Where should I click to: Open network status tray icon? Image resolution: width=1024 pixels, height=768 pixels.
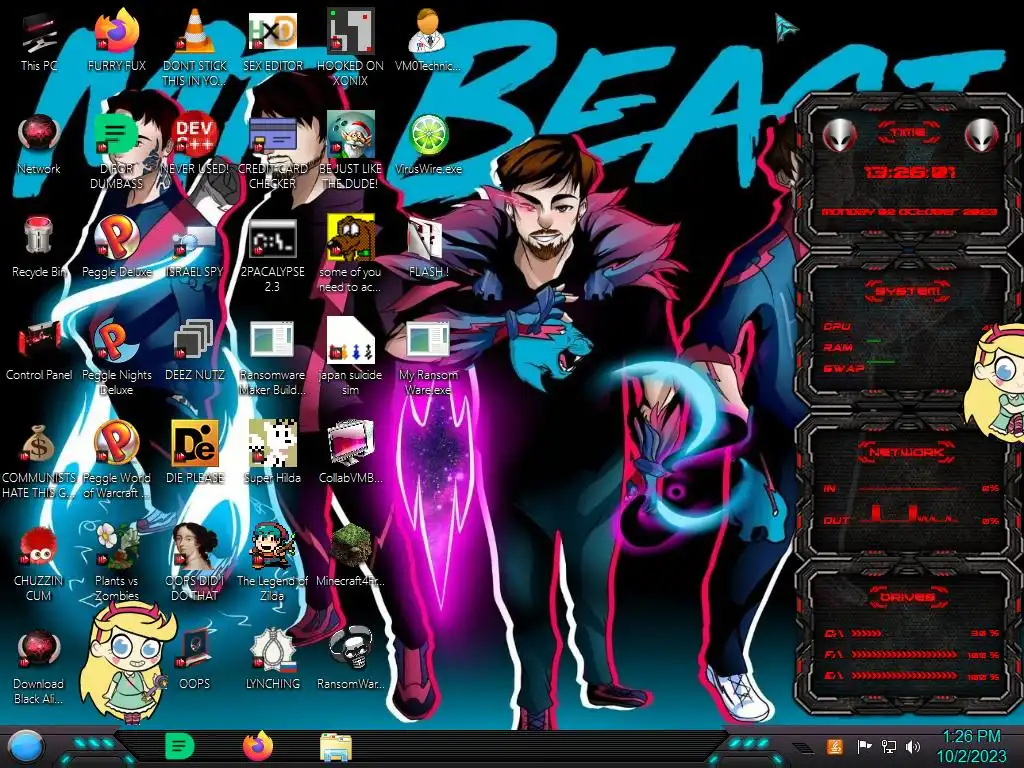click(x=889, y=746)
